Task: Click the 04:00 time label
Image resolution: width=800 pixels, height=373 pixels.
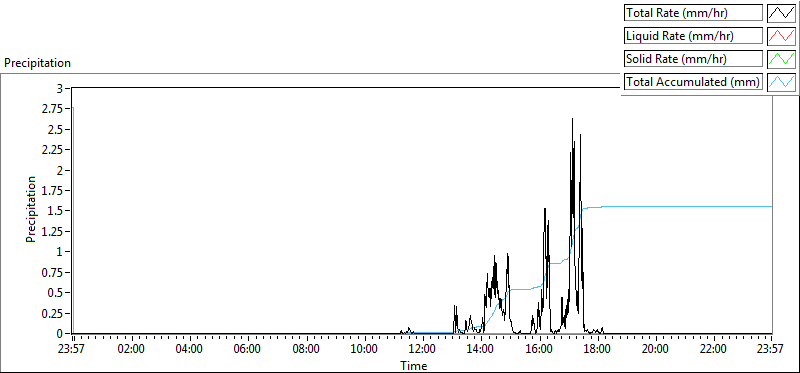Action: click(x=190, y=350)
